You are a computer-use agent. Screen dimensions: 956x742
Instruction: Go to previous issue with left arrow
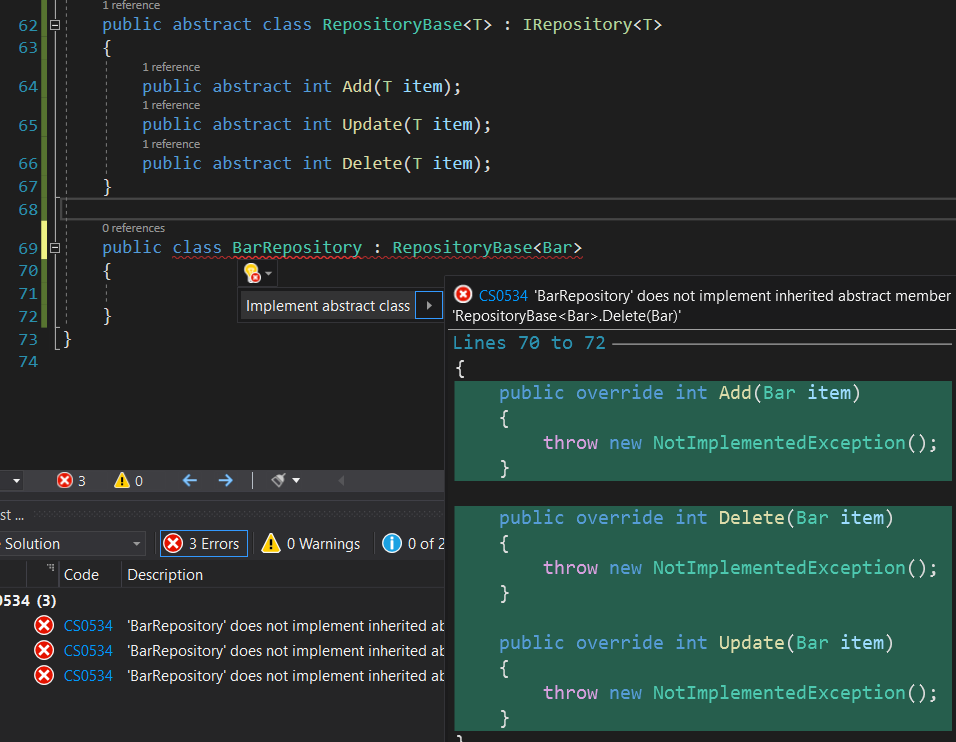point(190,480)
